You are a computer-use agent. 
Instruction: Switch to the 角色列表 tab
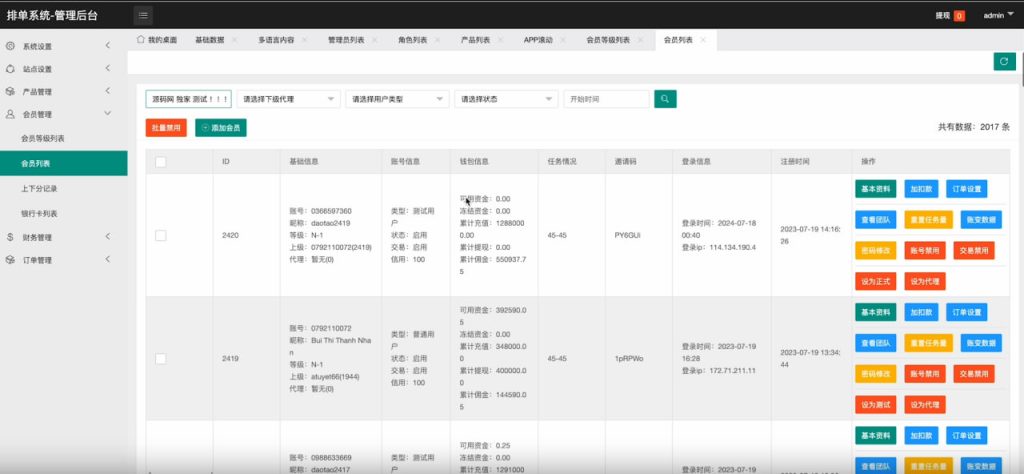click(x=413, y=40)
